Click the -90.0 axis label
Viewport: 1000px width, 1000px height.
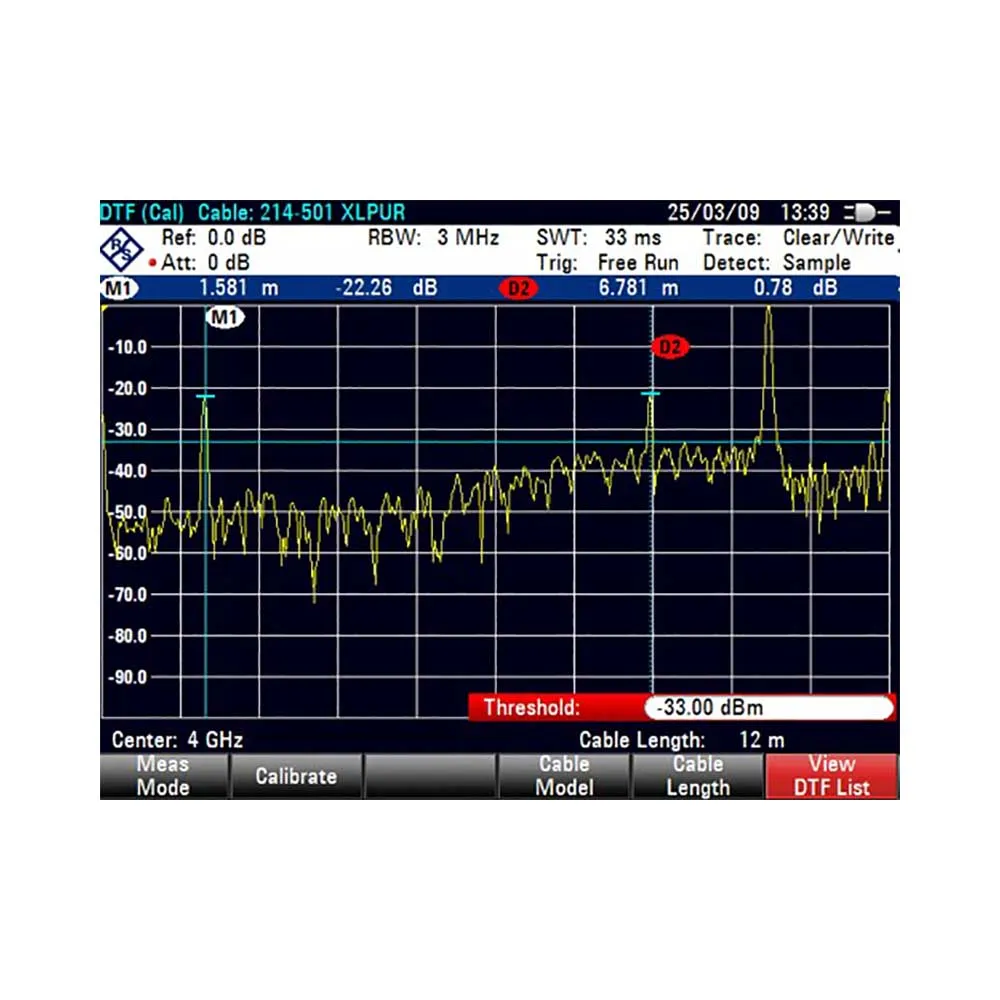(x=128, y=677)
